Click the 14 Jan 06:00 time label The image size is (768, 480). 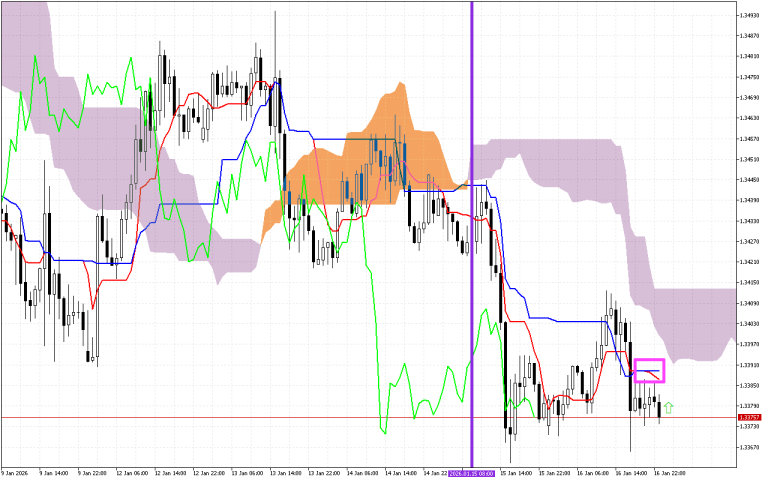coord(362,474)
